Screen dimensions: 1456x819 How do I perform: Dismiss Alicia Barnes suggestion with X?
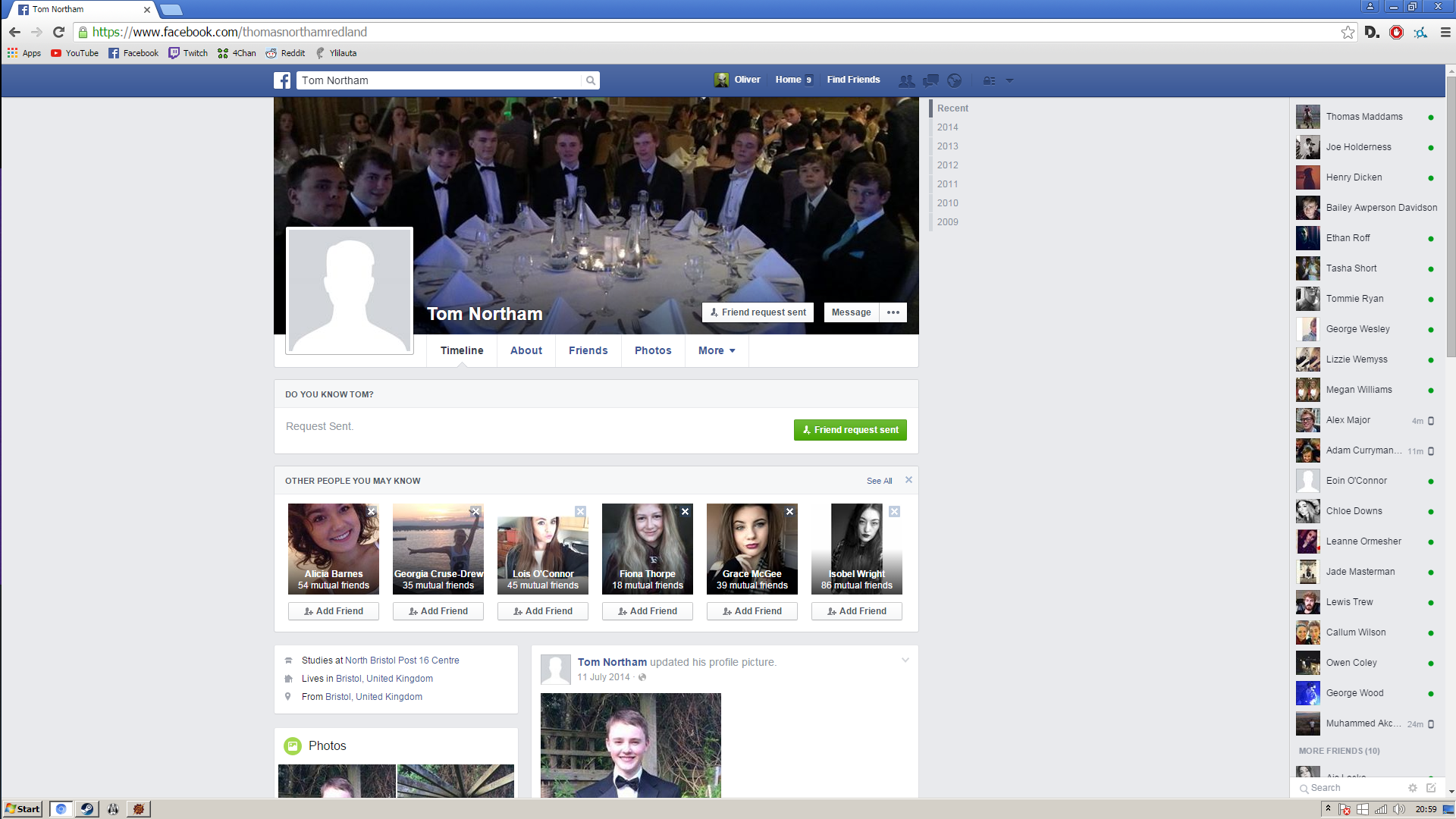tap(372, 512)
